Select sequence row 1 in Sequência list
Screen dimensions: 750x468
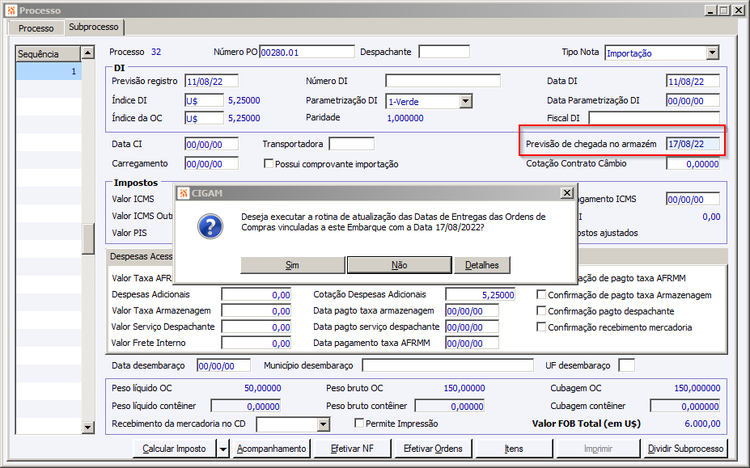point(48,71)
